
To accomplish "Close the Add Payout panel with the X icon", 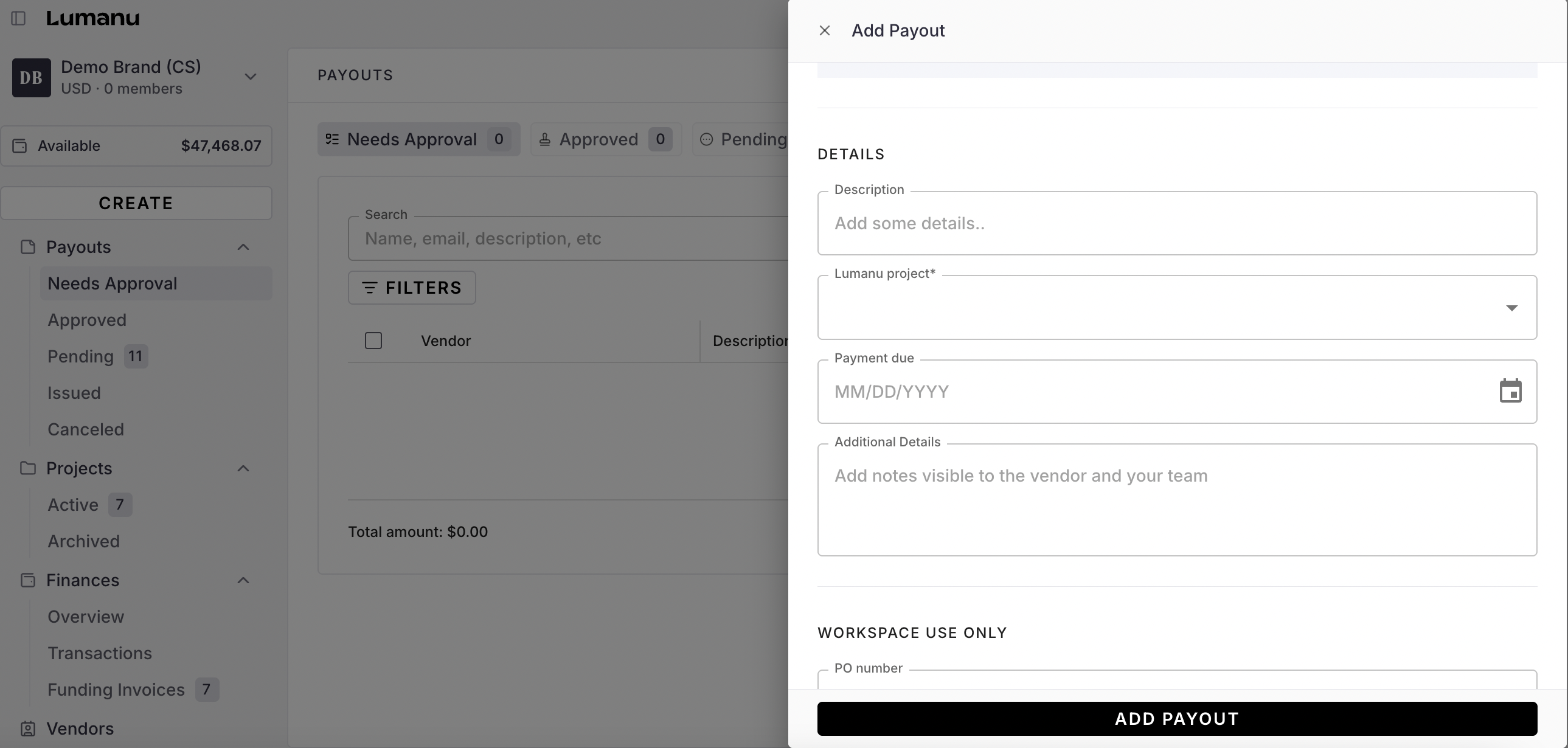I will (824, 30).
